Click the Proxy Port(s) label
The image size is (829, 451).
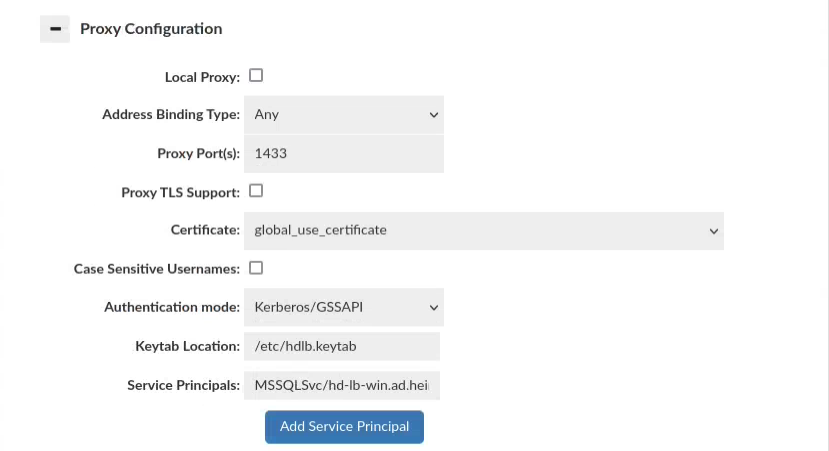(x=198, y=154)
